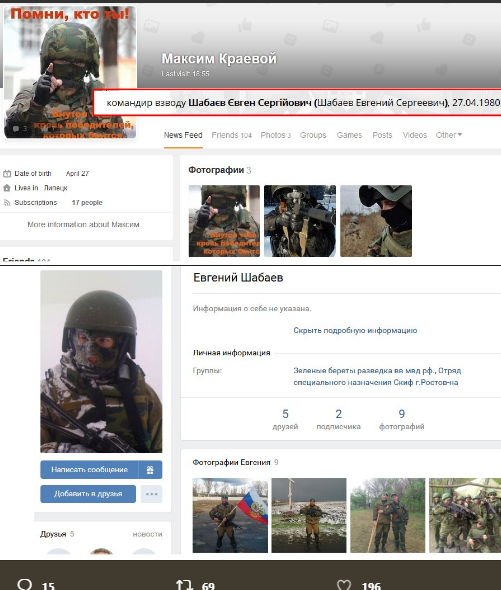Click the birthday calendar icon

tap(7, 173)
